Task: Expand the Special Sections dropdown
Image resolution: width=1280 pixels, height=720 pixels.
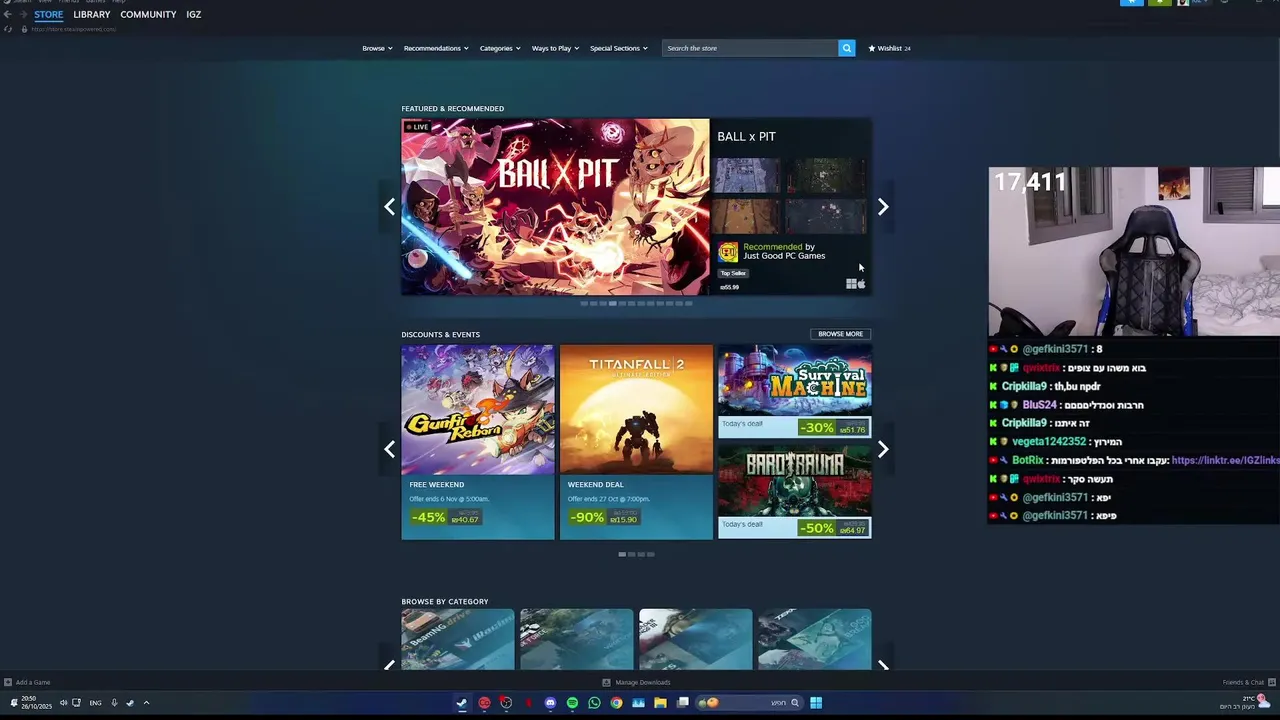Action: [x=619, y=48]
